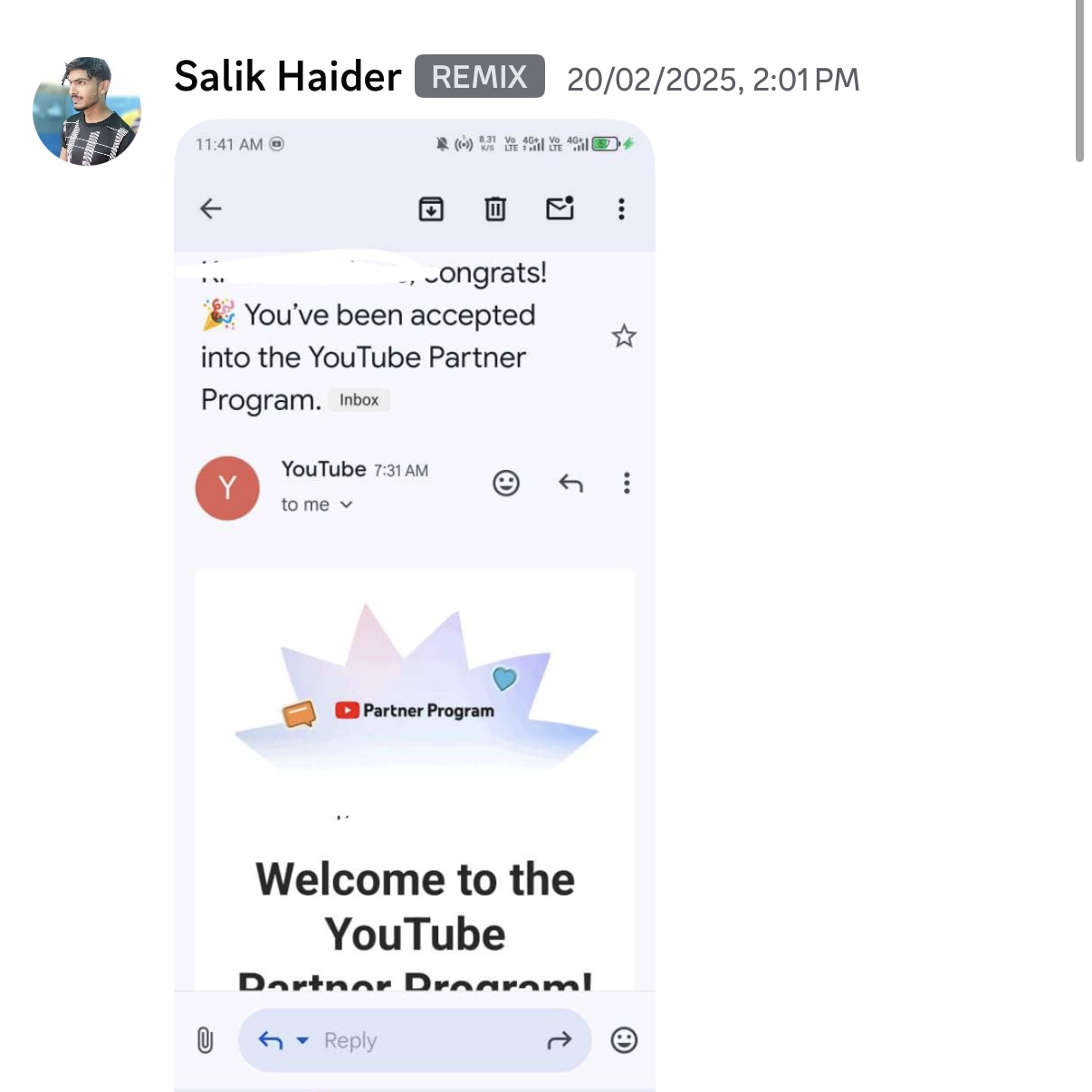This screenshot has height=1092, width=1092.
Task: Click the Discord message scrollbar
Action: pyautogui.click(x=1079, y=81)
